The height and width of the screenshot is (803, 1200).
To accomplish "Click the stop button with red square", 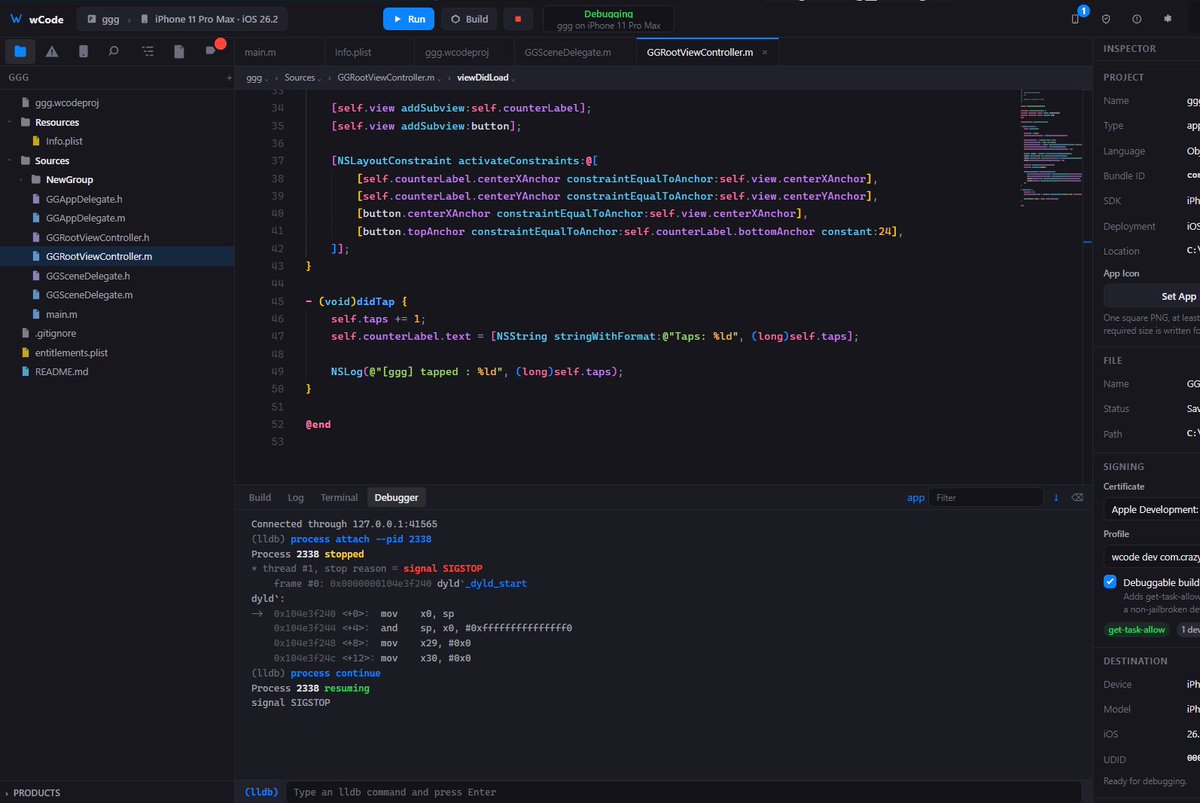I will tap(517, 19).
